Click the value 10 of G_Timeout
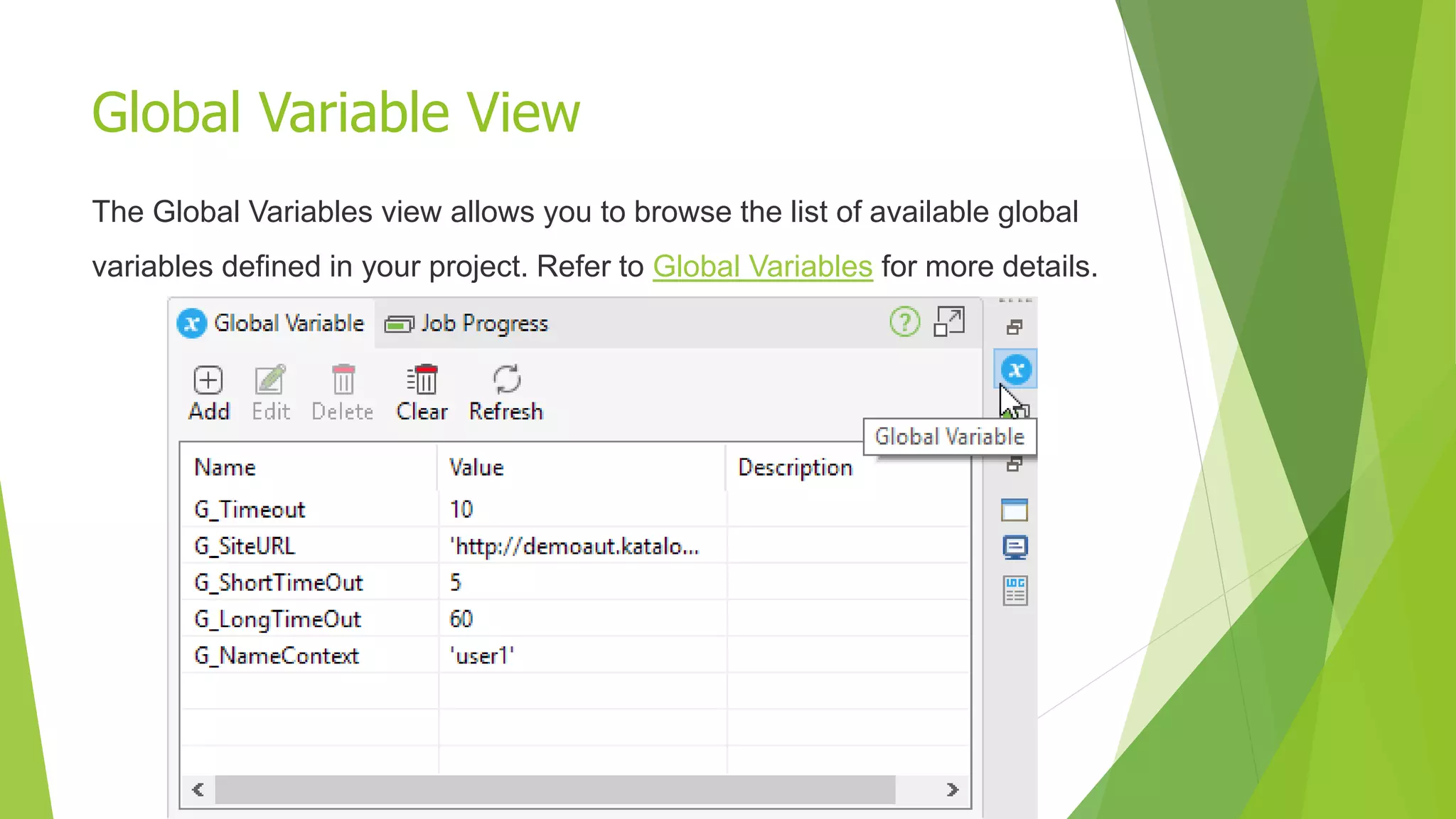Screen dimensions: 1456x819 461,509
